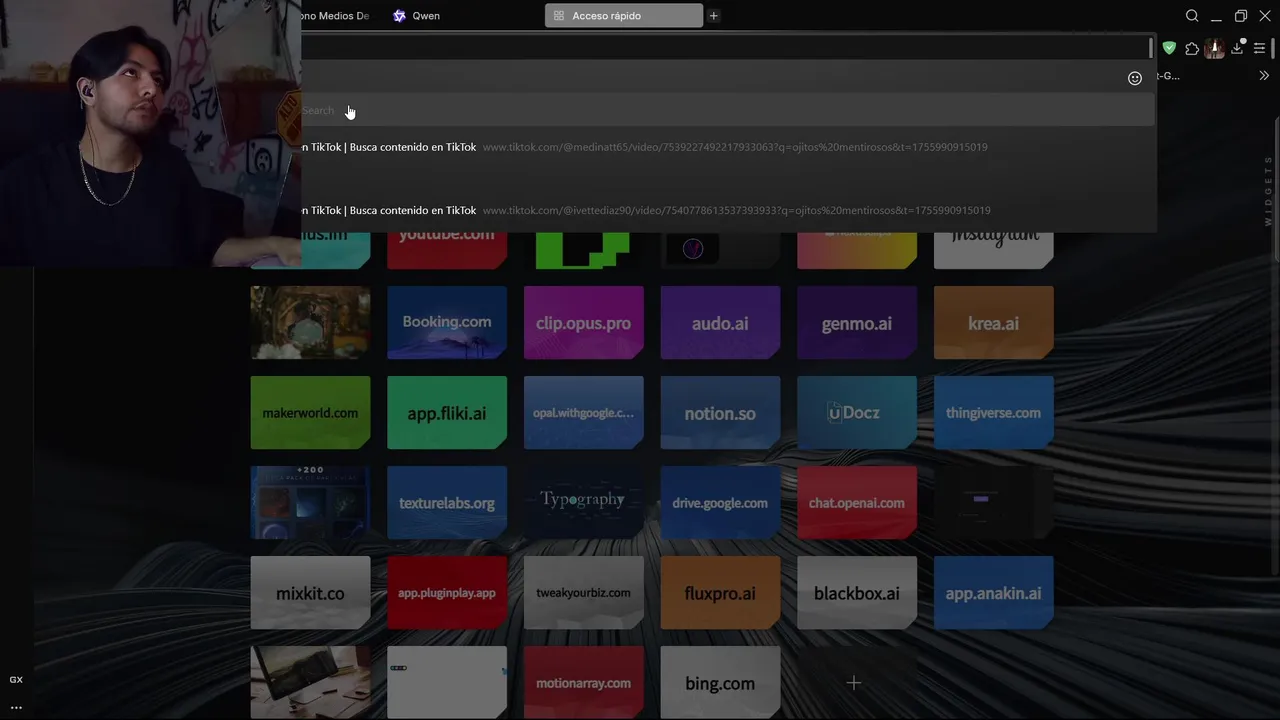Screen dimensions: 1280x720
Task: Open the profile avatar in the toolbar
Action: tap(1214, 48)
